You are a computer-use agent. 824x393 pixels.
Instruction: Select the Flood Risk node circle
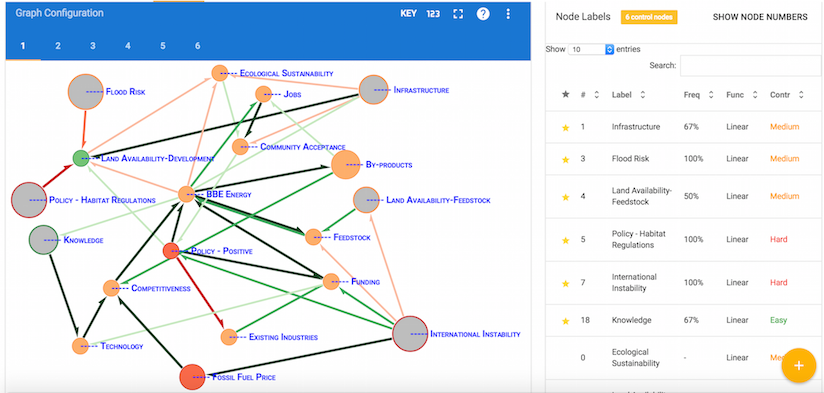click(86, 92)
